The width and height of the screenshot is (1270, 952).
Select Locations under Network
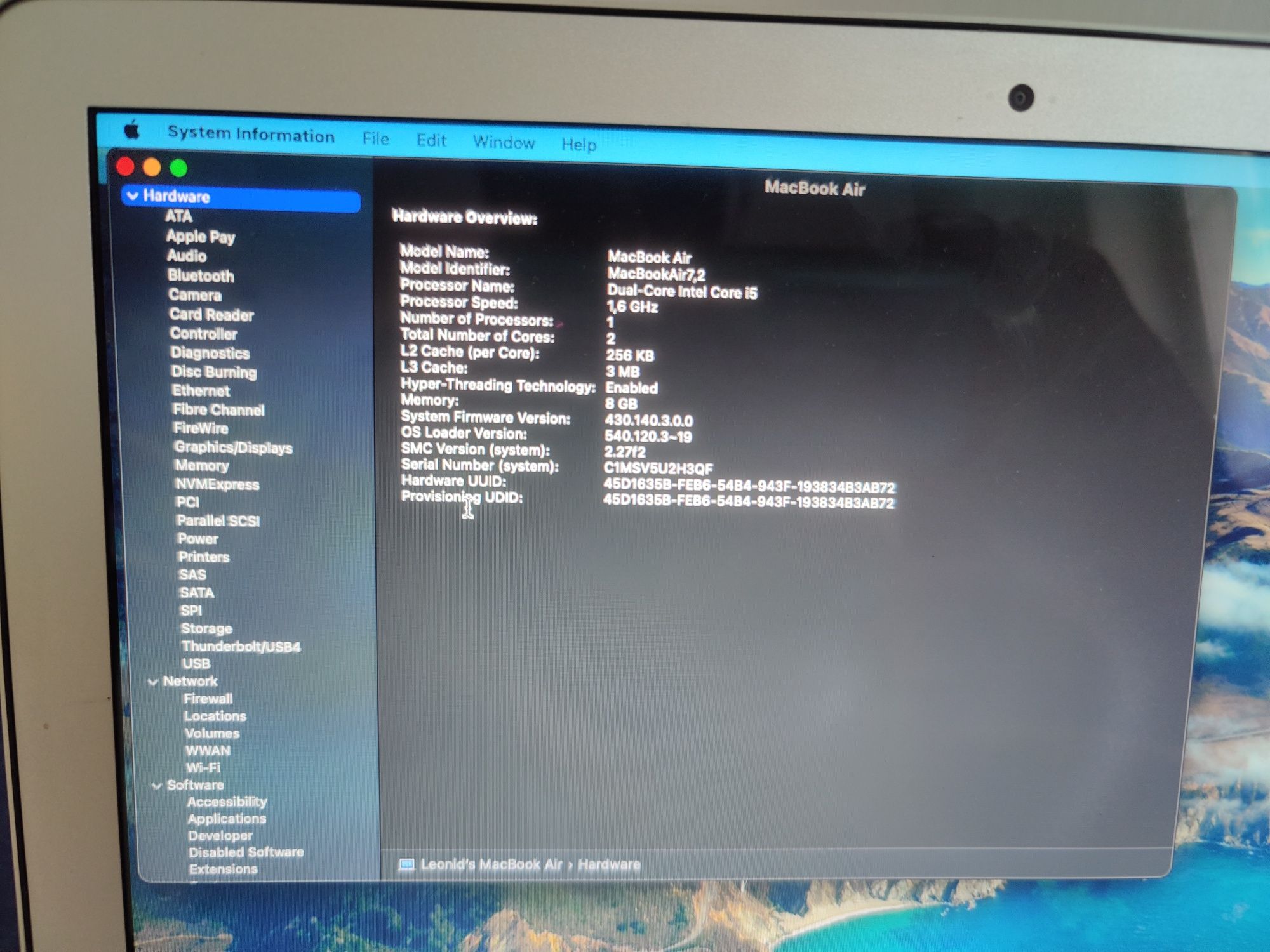(x=215, y=716)
